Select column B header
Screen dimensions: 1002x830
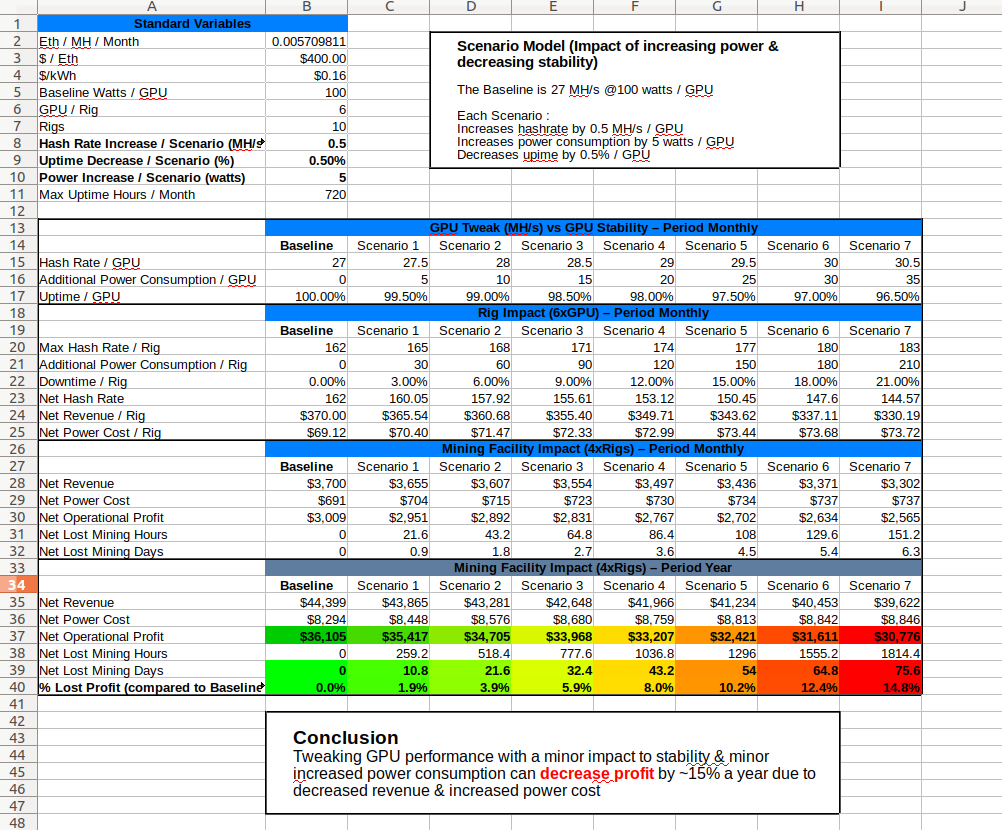click(307, 6)
